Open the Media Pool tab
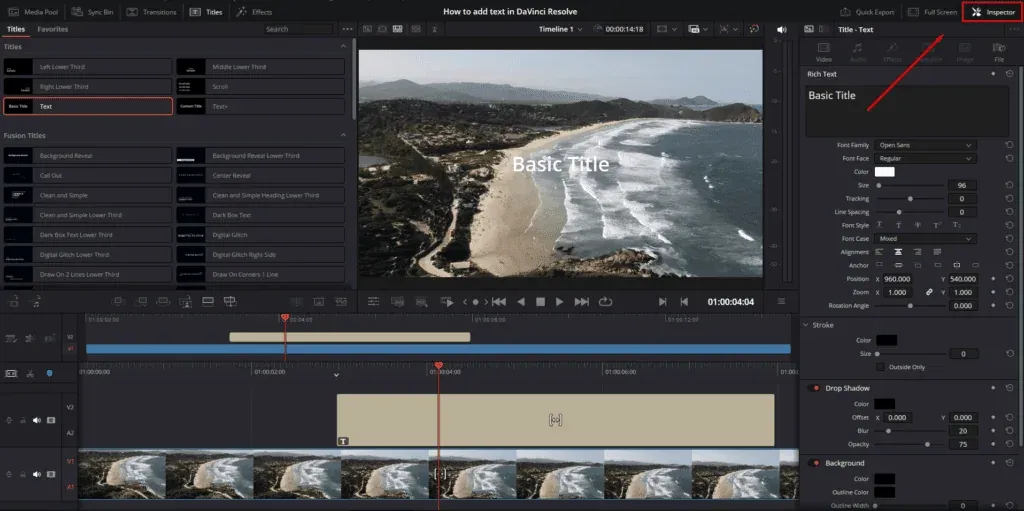The height and width of the screenshot is (511, 1024). 33,12
